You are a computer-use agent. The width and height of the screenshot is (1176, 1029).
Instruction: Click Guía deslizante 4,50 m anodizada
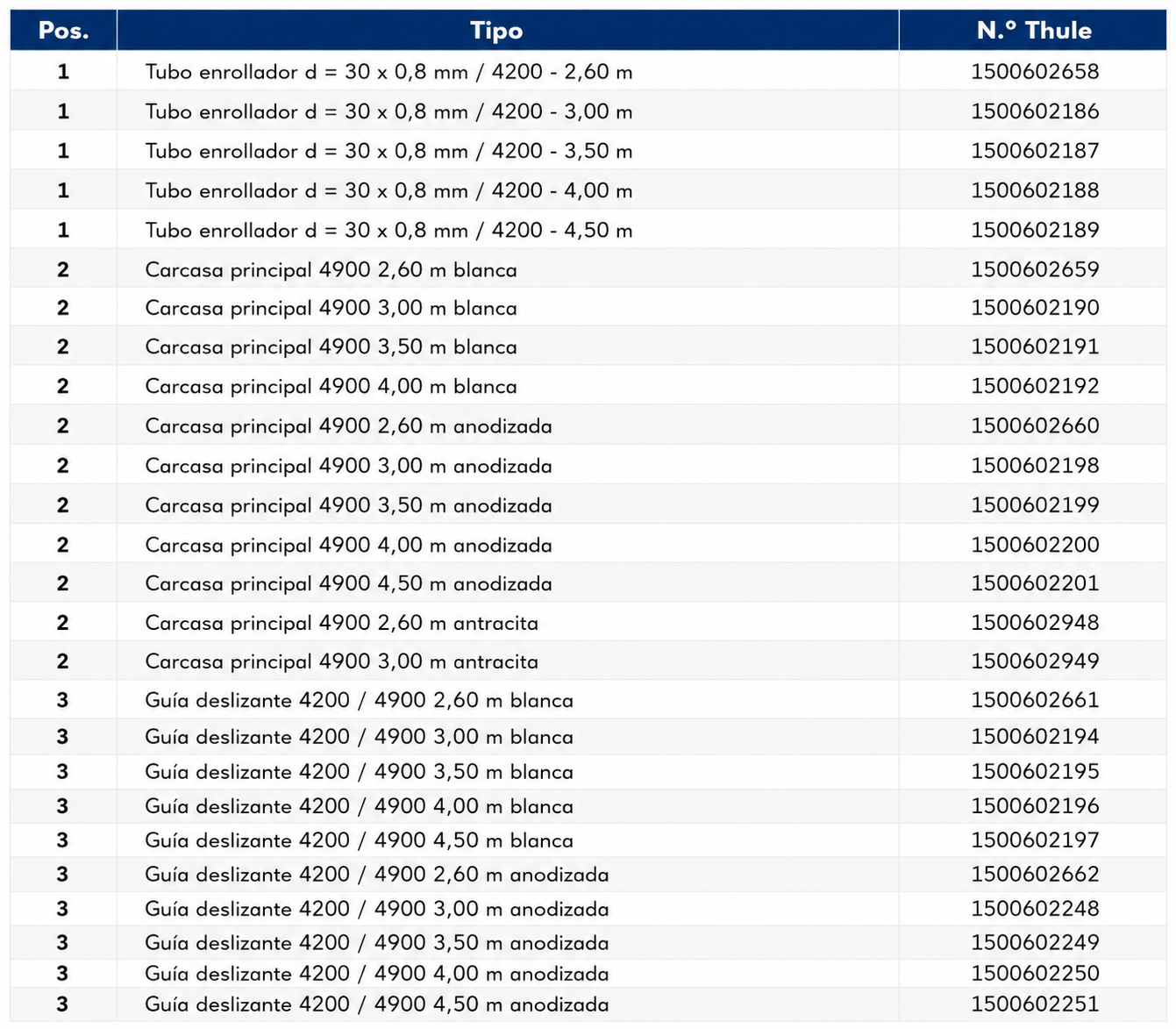click(x=377, y=1005)
